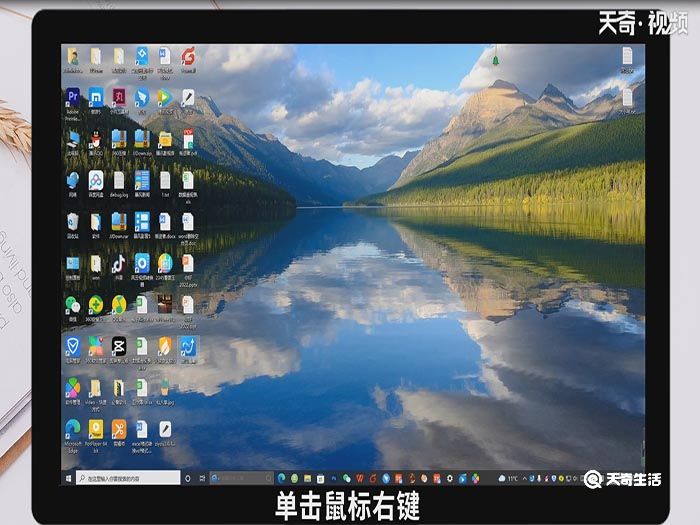The image size is (700, 525).
Task: Open the 360 green cross security shortcut
Action: tap(95, 304)
